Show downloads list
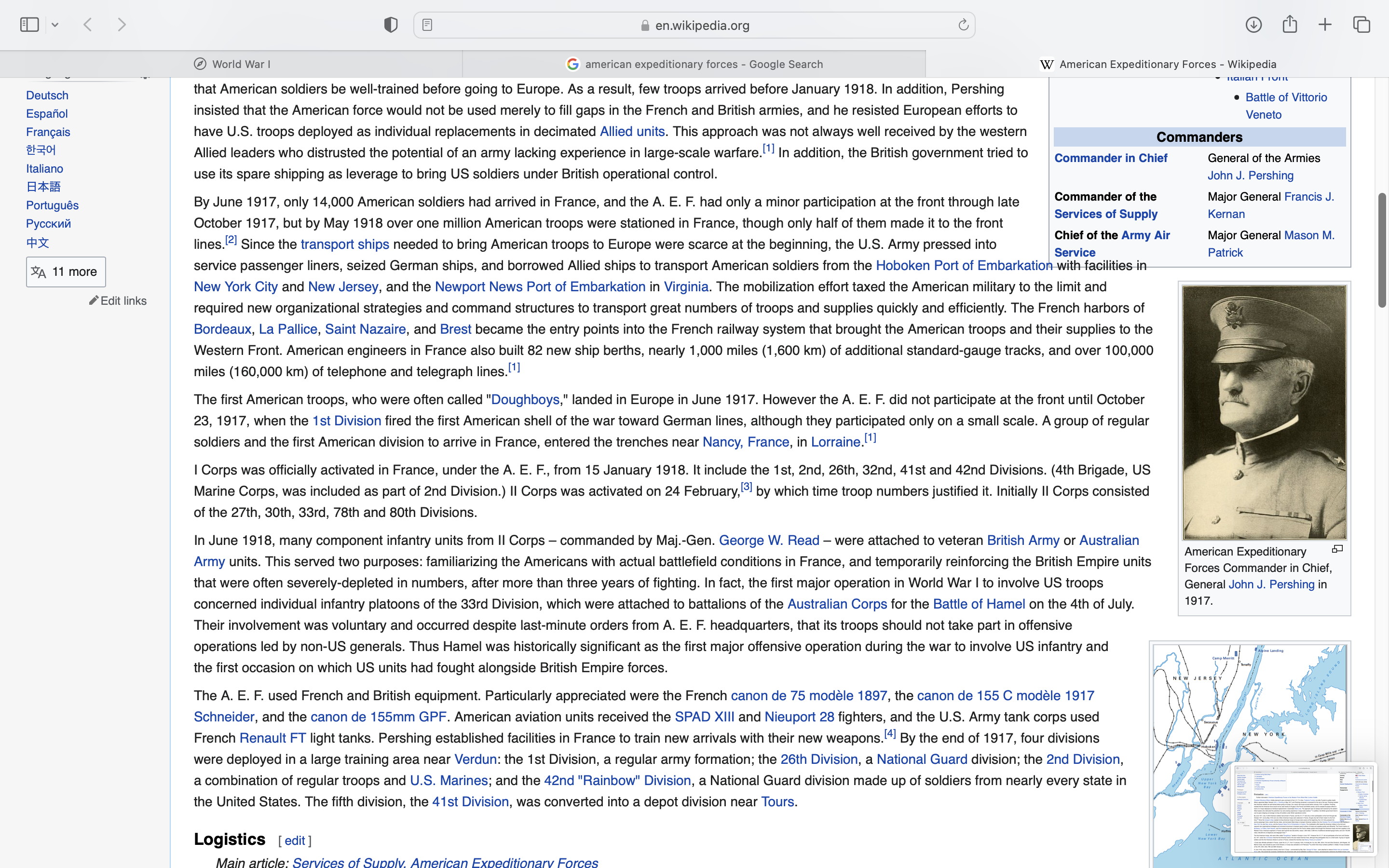This screenshot has height=868, width=1389. (x=1253, y=25)
